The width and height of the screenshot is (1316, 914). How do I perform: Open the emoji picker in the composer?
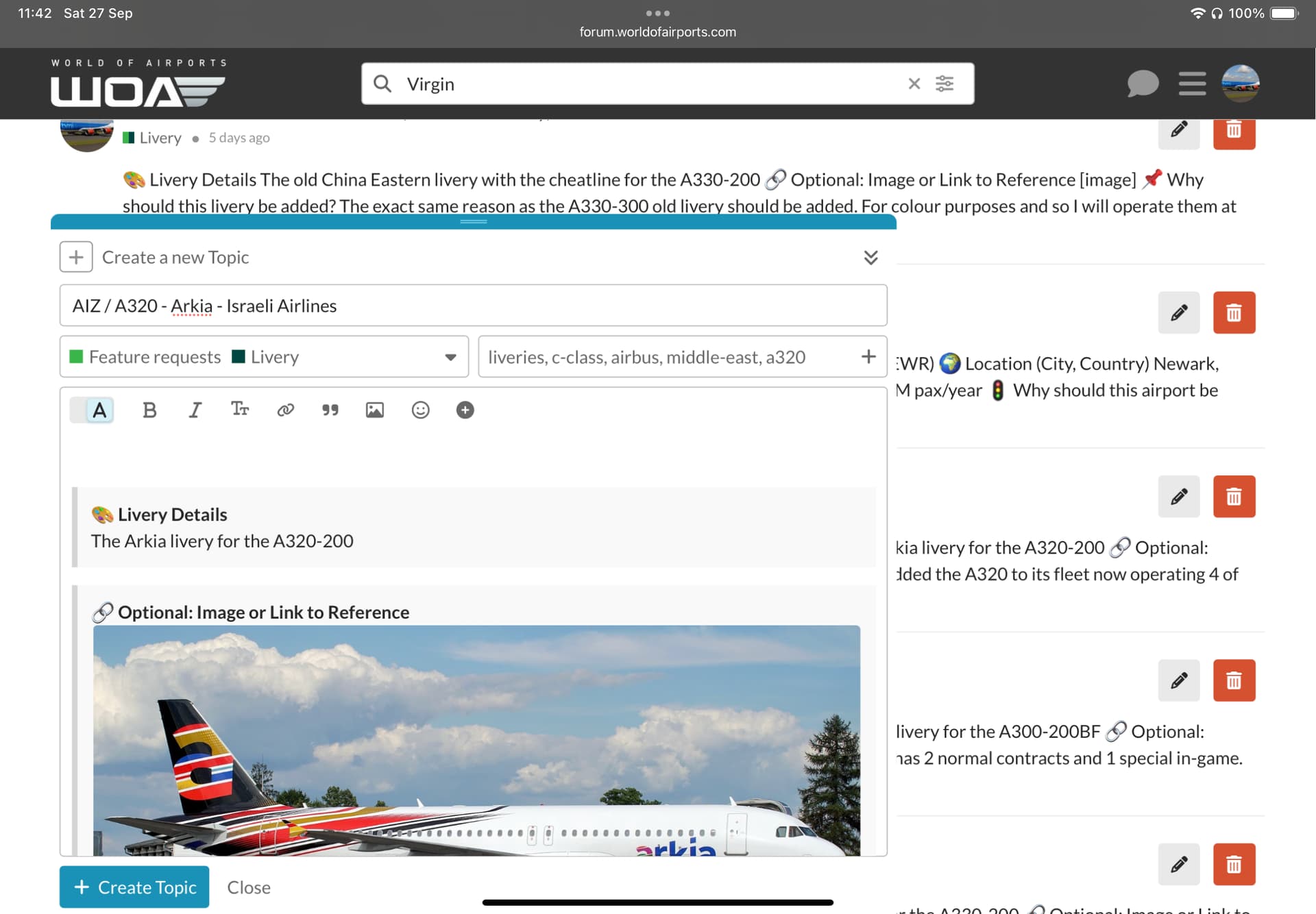click(x=420, y=410)
